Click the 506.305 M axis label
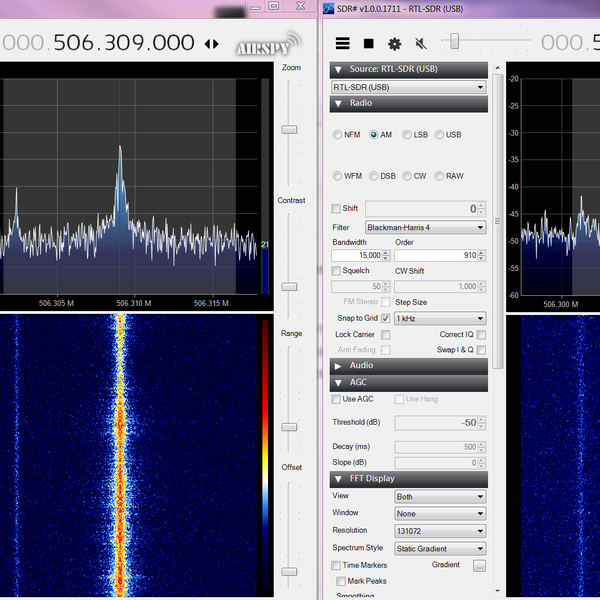Image resolution: width=600 pixels, height=600 pixels. 56,303
